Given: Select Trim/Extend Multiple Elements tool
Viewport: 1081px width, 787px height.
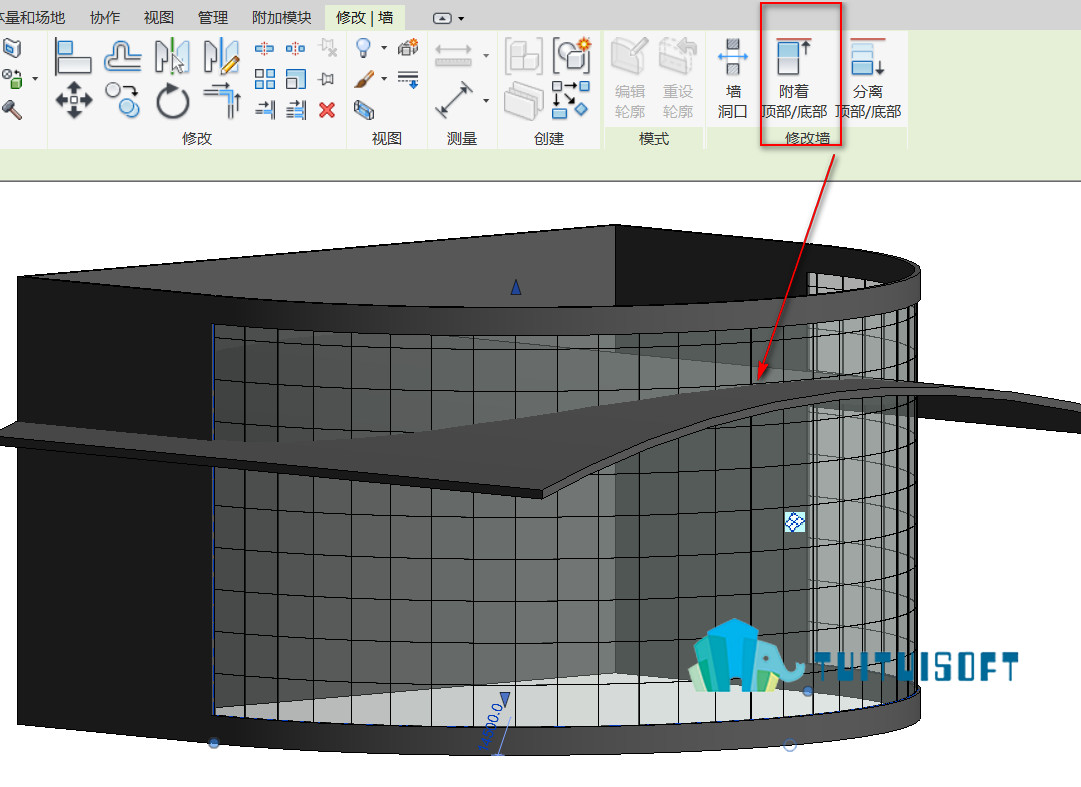Looking at the screenshot, I should click(x=296, y=109).
